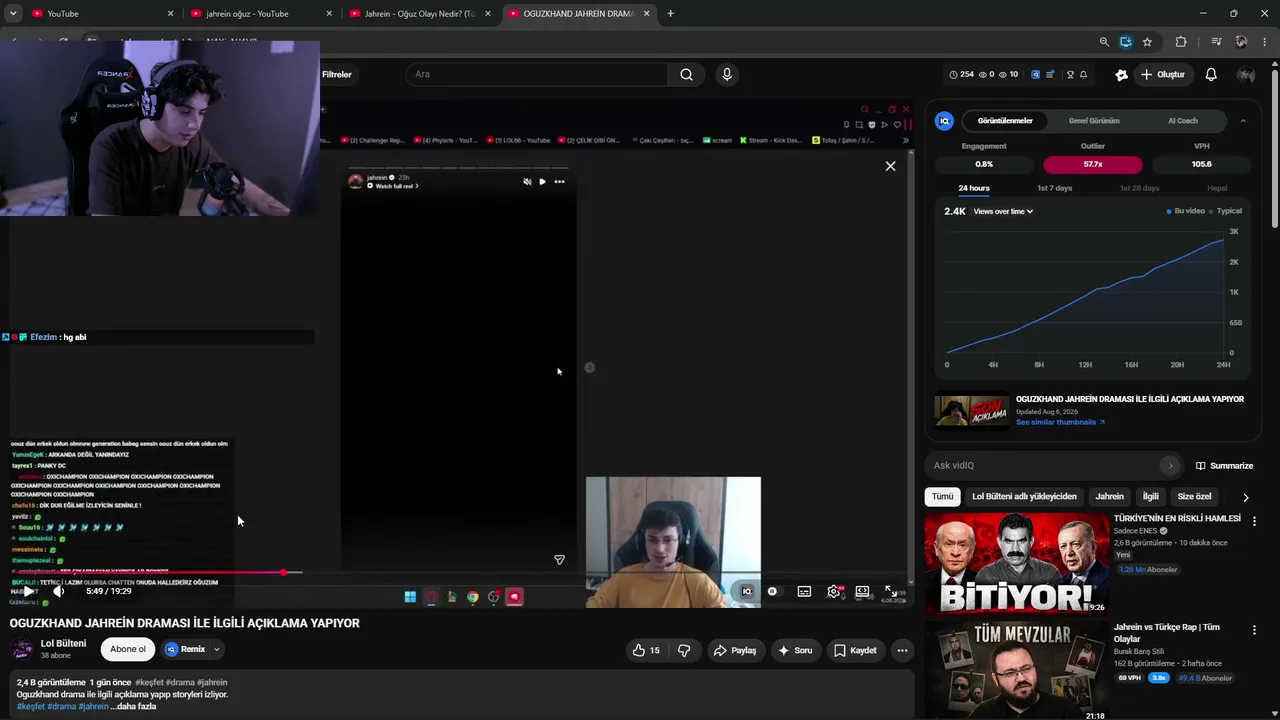Show more filter chips with right arrow

1245,497
